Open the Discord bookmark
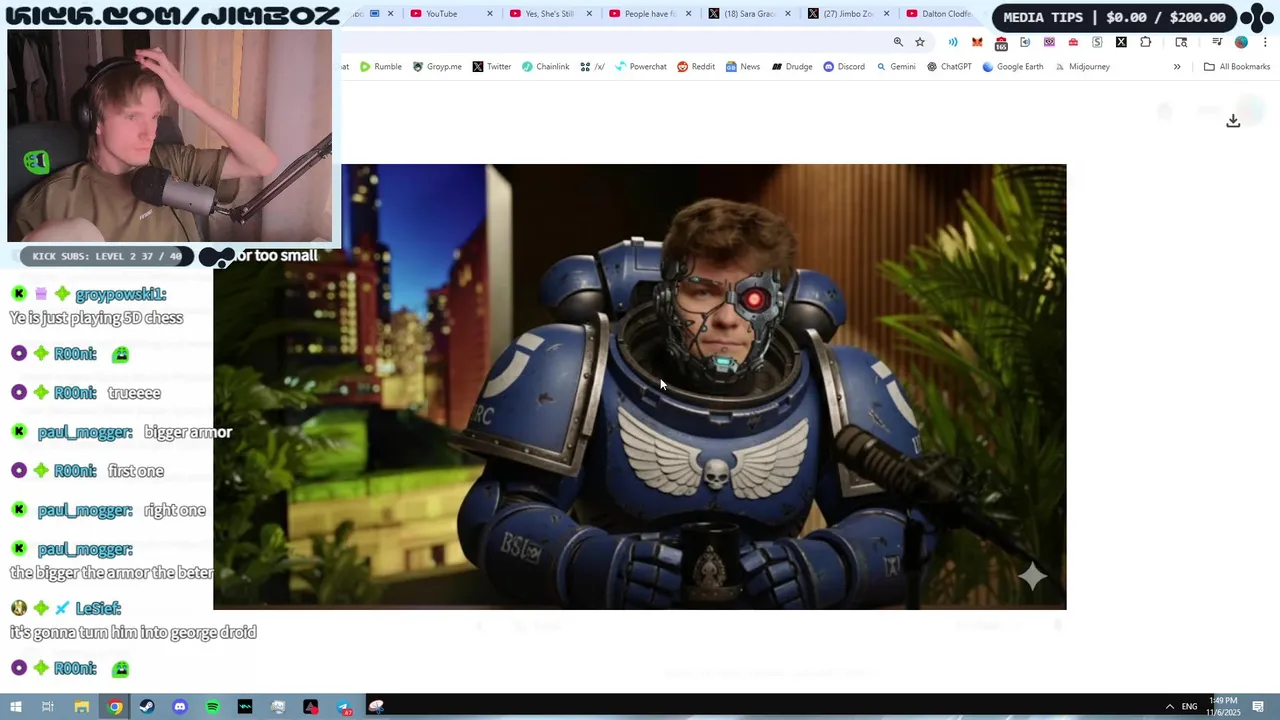This screenshot has height=720, width=1280. pyautogui.click(x=844, y=67)
